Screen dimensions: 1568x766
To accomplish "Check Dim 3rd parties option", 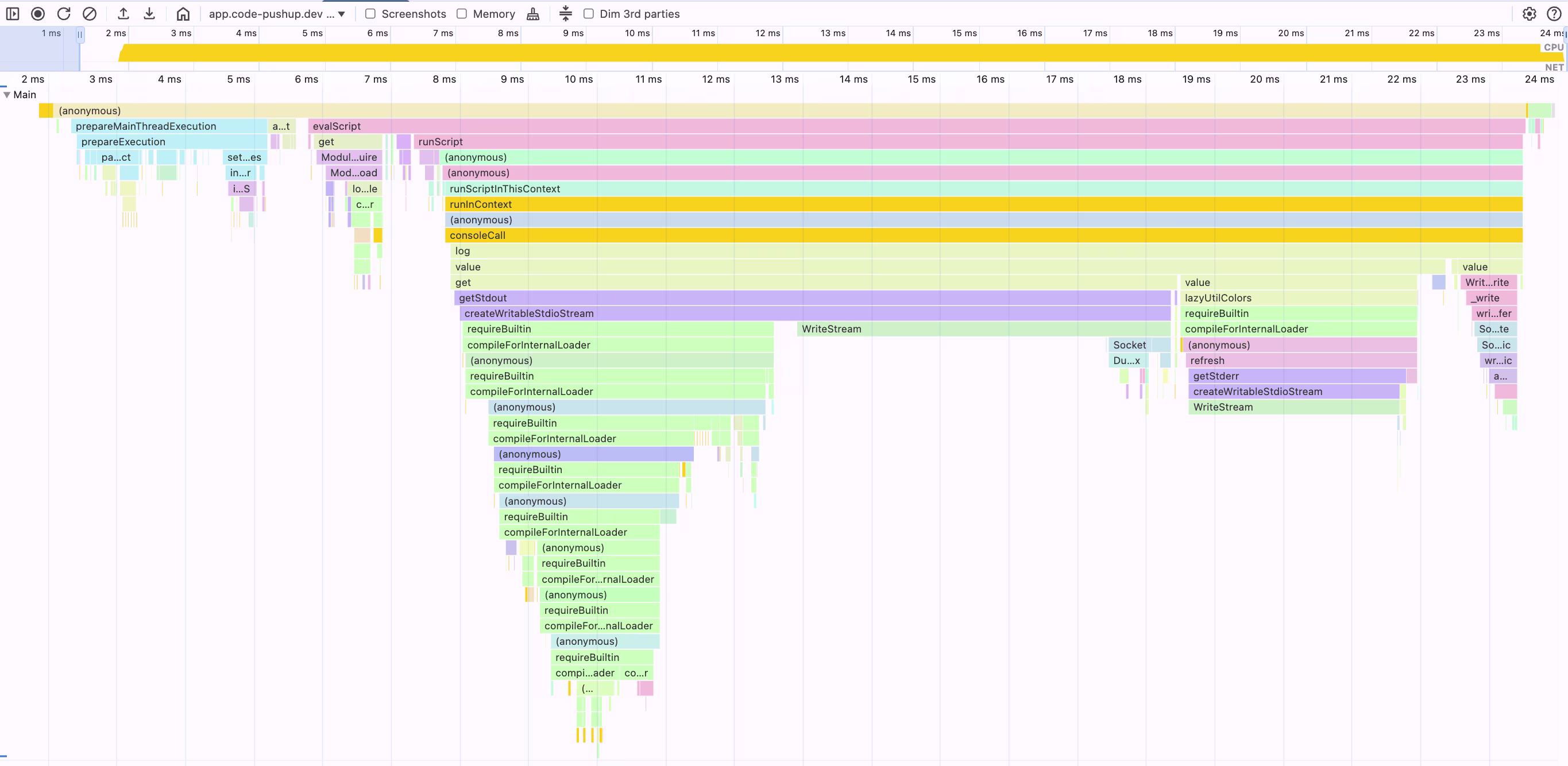I will 589,13.
